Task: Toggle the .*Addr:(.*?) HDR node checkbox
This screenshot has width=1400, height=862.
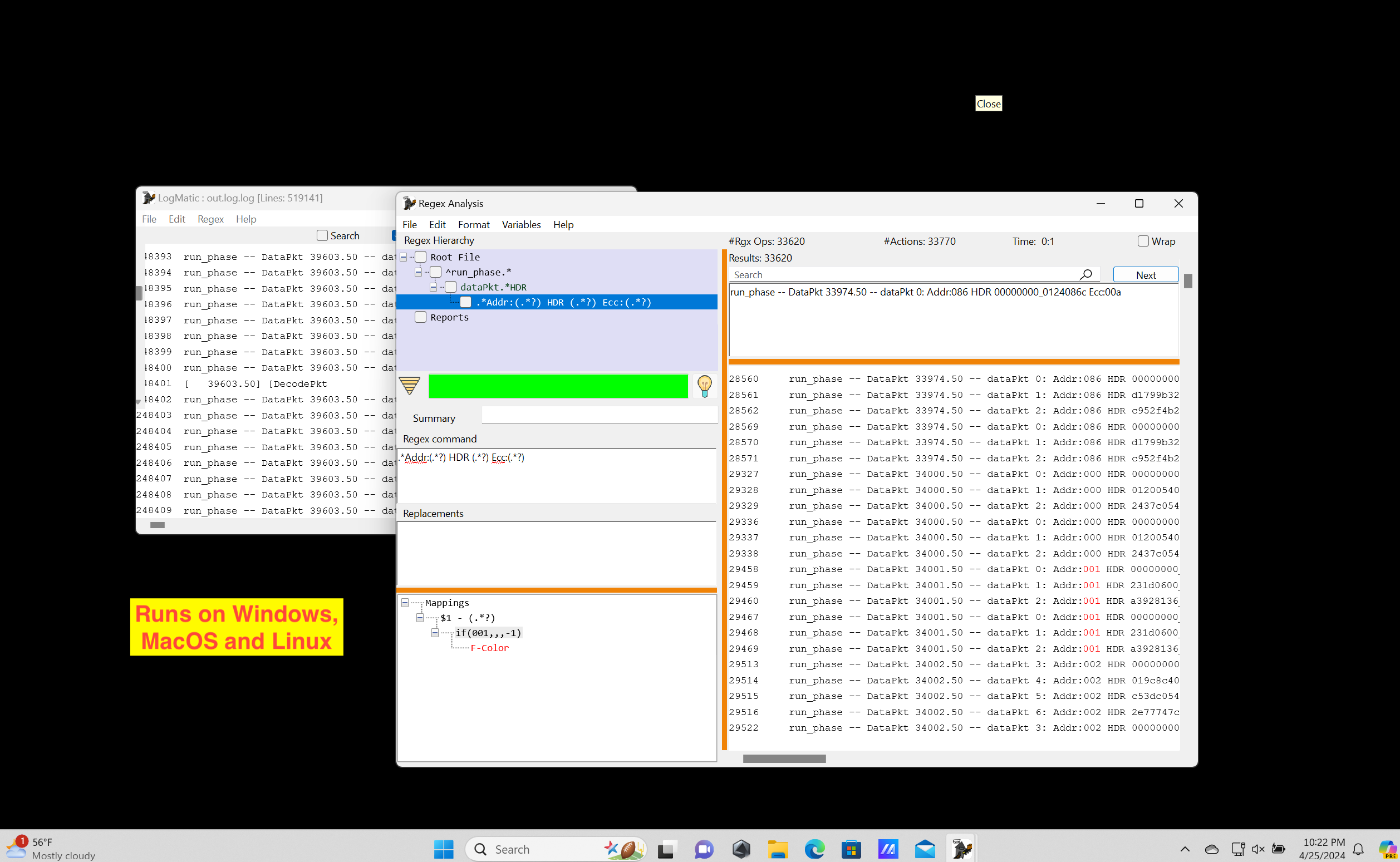Action: click(x=465, y=302)
